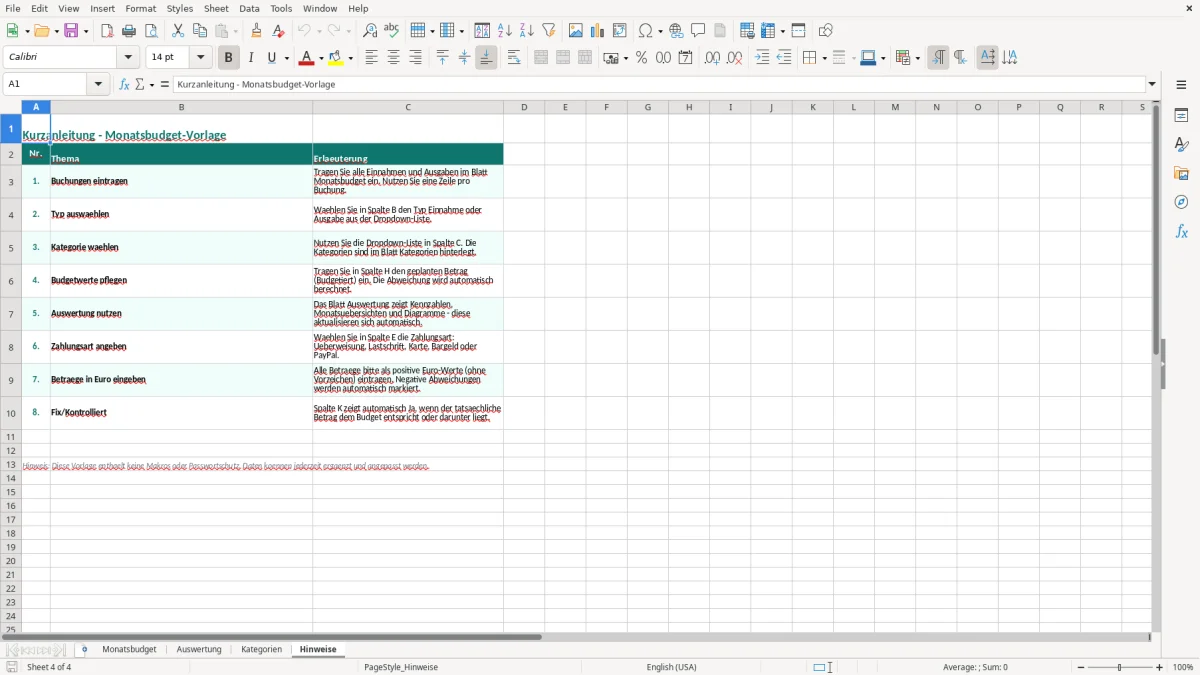The height and width of the screenshot is (675, 1200).
Task: Click the Format as Percent icon
Action: coord(641,58)
